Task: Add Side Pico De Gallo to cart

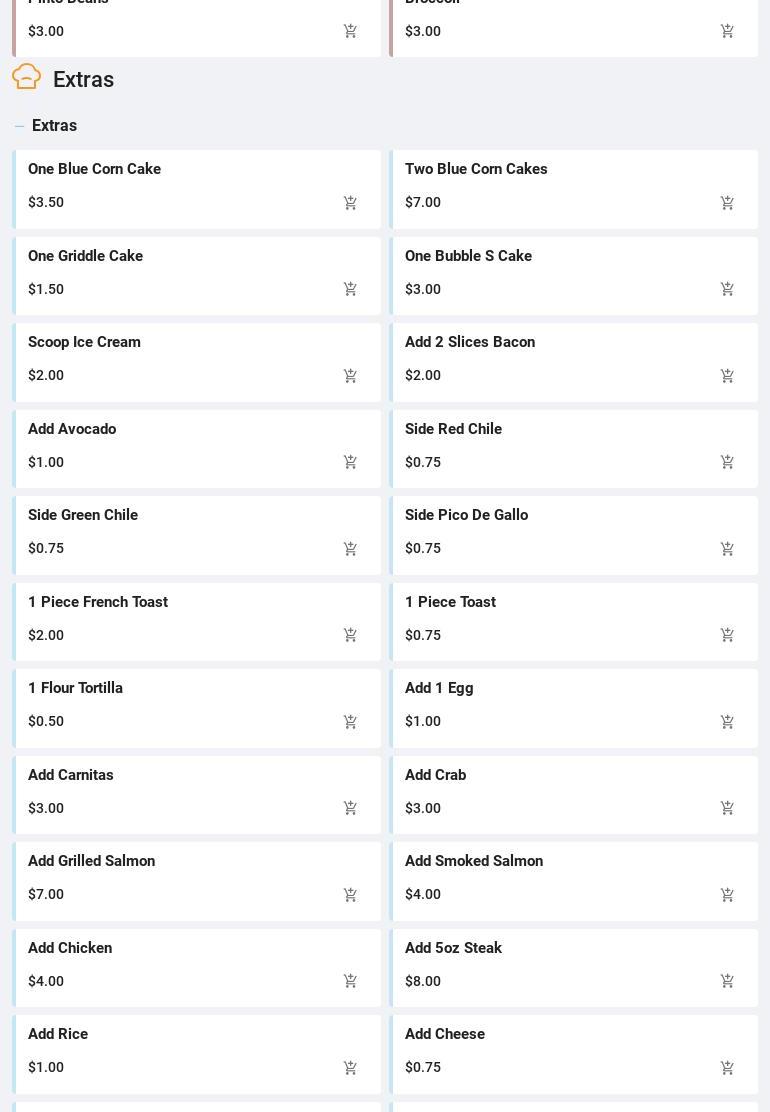Action: point(727,549)
